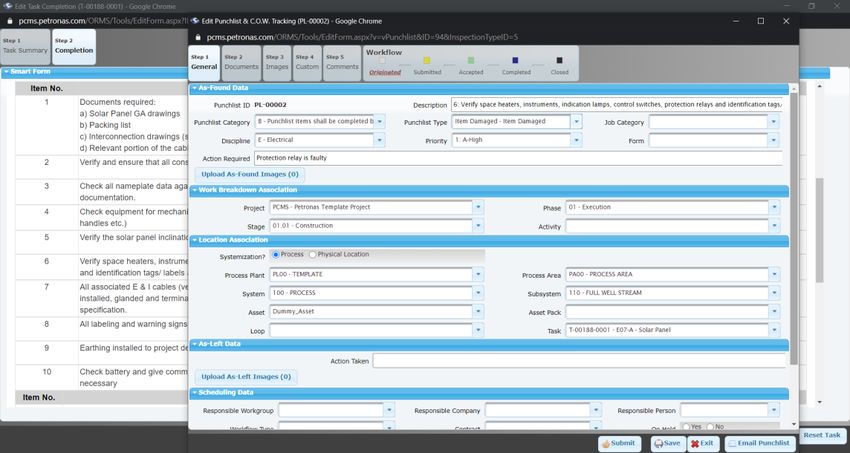Select Yes for On Hold
850x453 pixels.
click(x=686, y=427)
